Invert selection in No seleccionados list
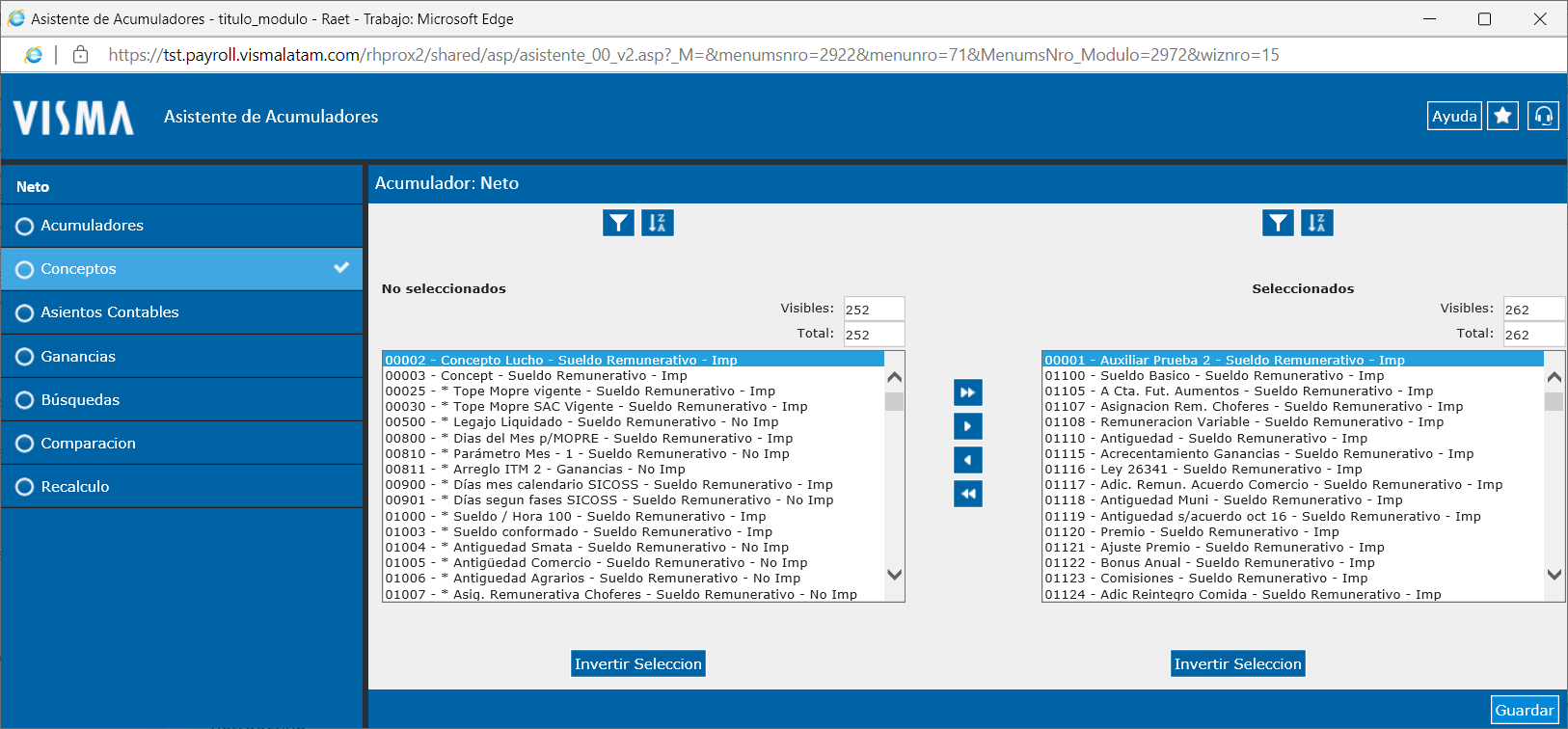1568x729 pixels. tap(638, 663)
